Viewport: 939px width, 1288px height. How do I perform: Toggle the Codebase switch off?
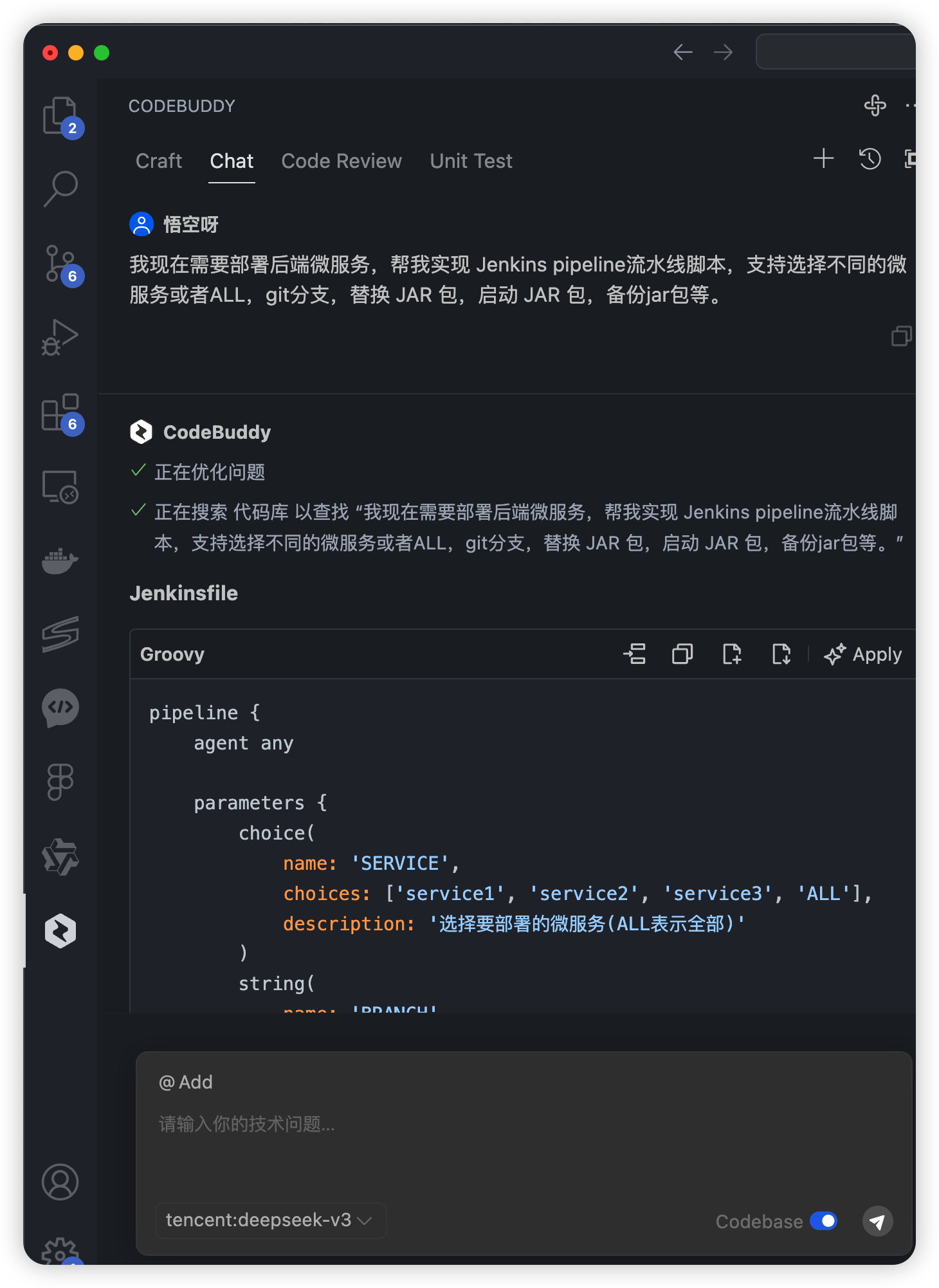[x=823, y=1221]
